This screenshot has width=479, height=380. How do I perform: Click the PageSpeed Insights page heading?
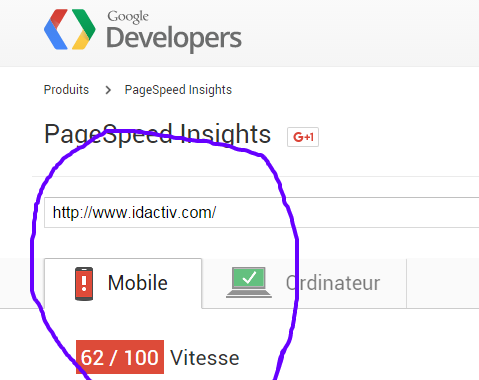pos(157,134)
